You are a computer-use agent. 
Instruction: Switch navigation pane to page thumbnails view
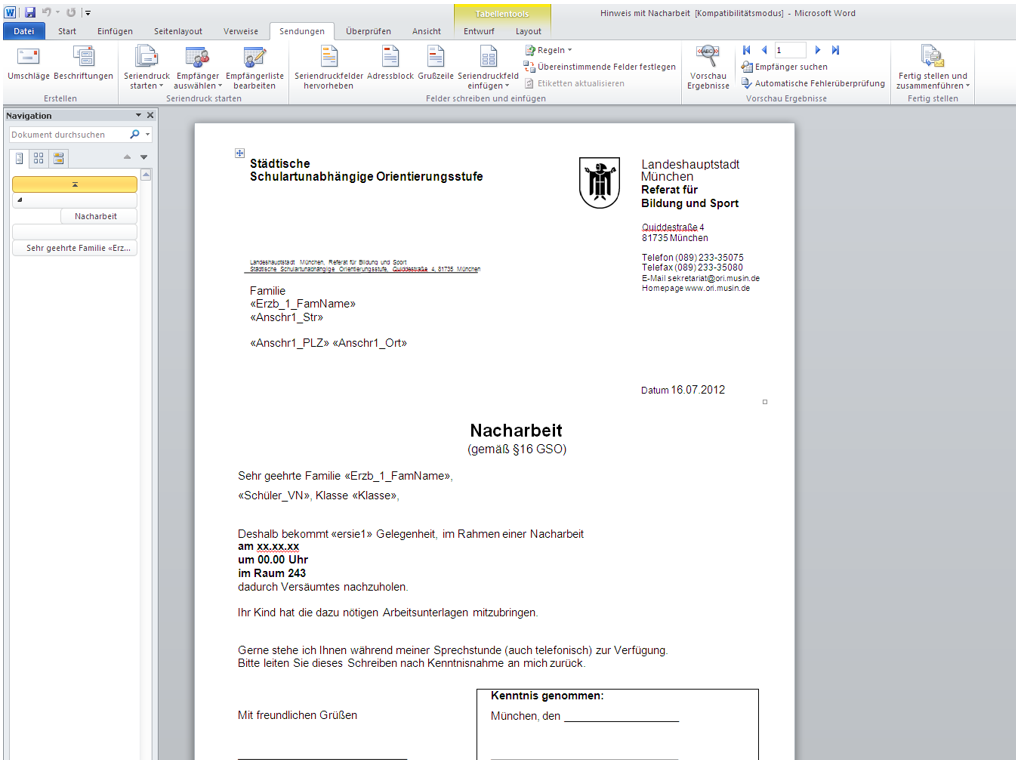coord(39,158)
